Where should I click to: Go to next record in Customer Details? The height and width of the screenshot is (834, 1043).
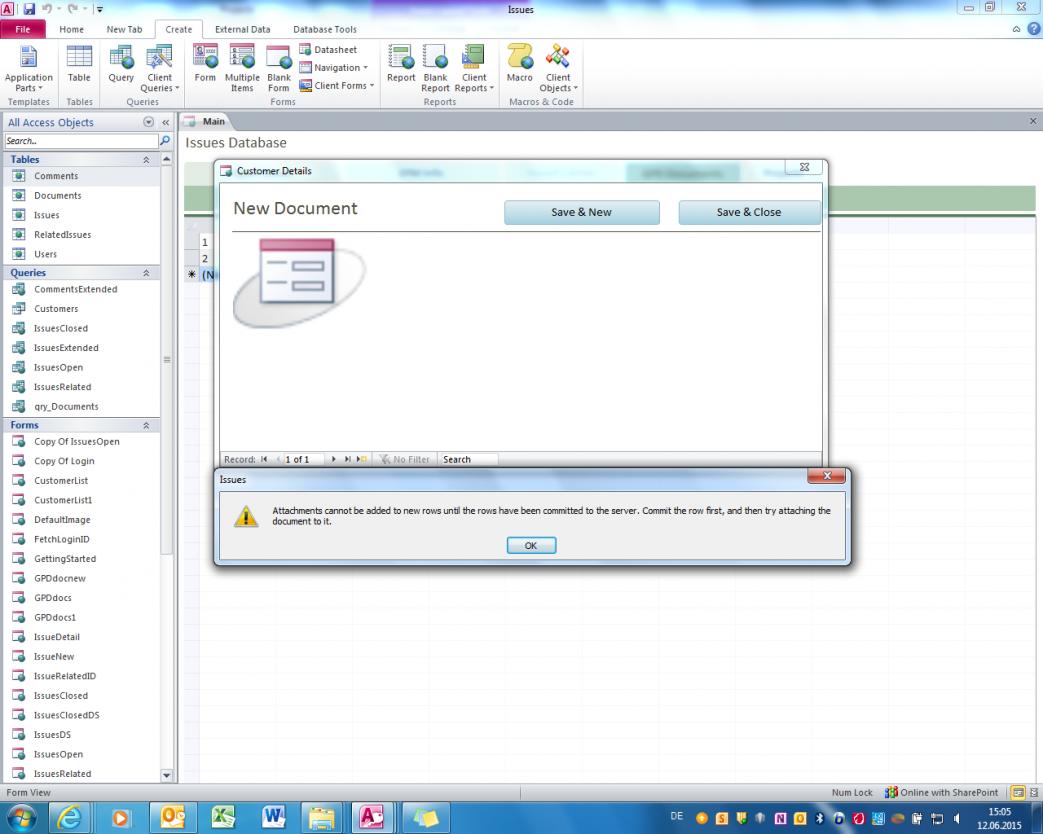(333, 459)
